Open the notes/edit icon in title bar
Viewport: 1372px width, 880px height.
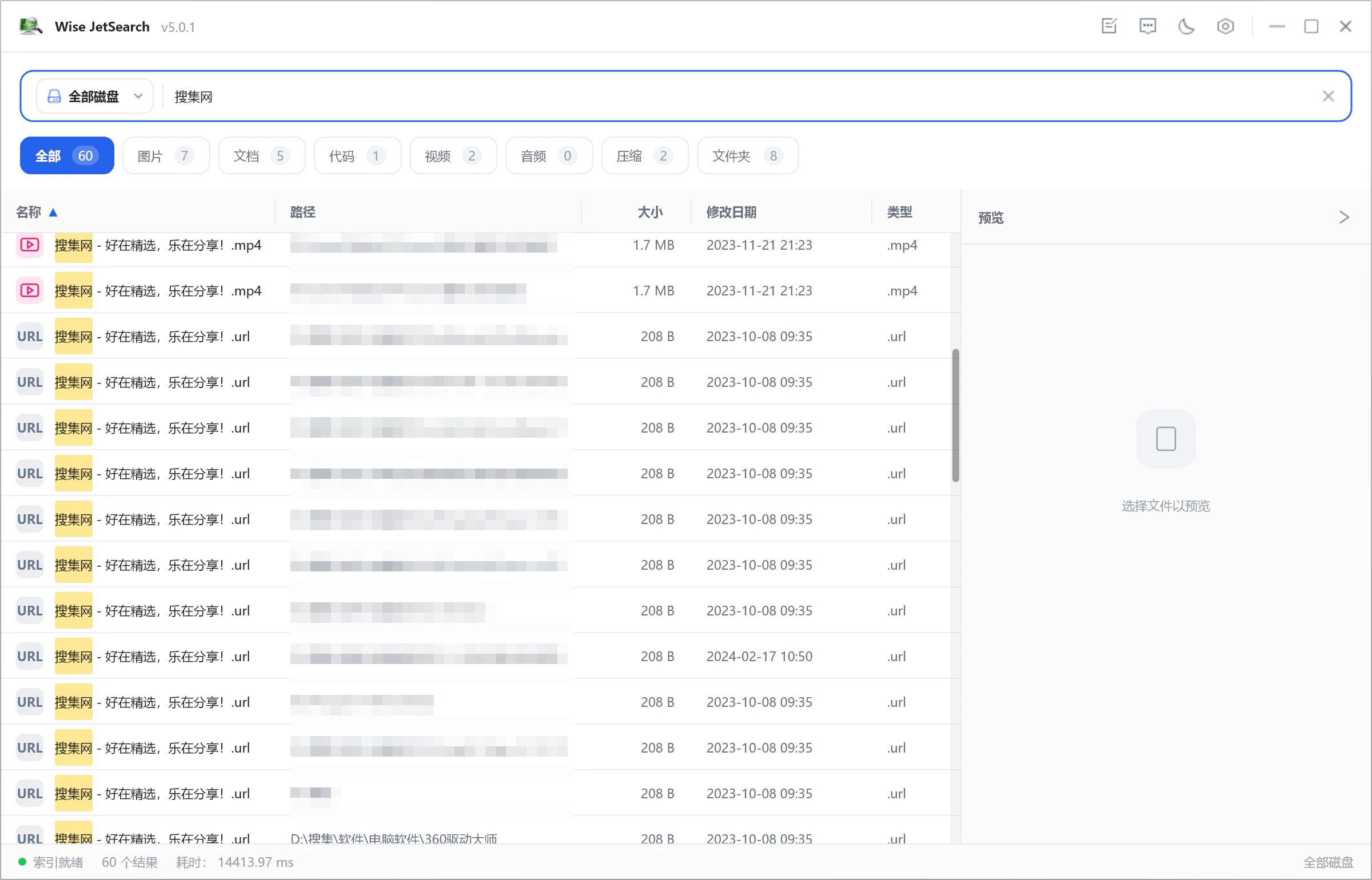(x=1109, y=26)
